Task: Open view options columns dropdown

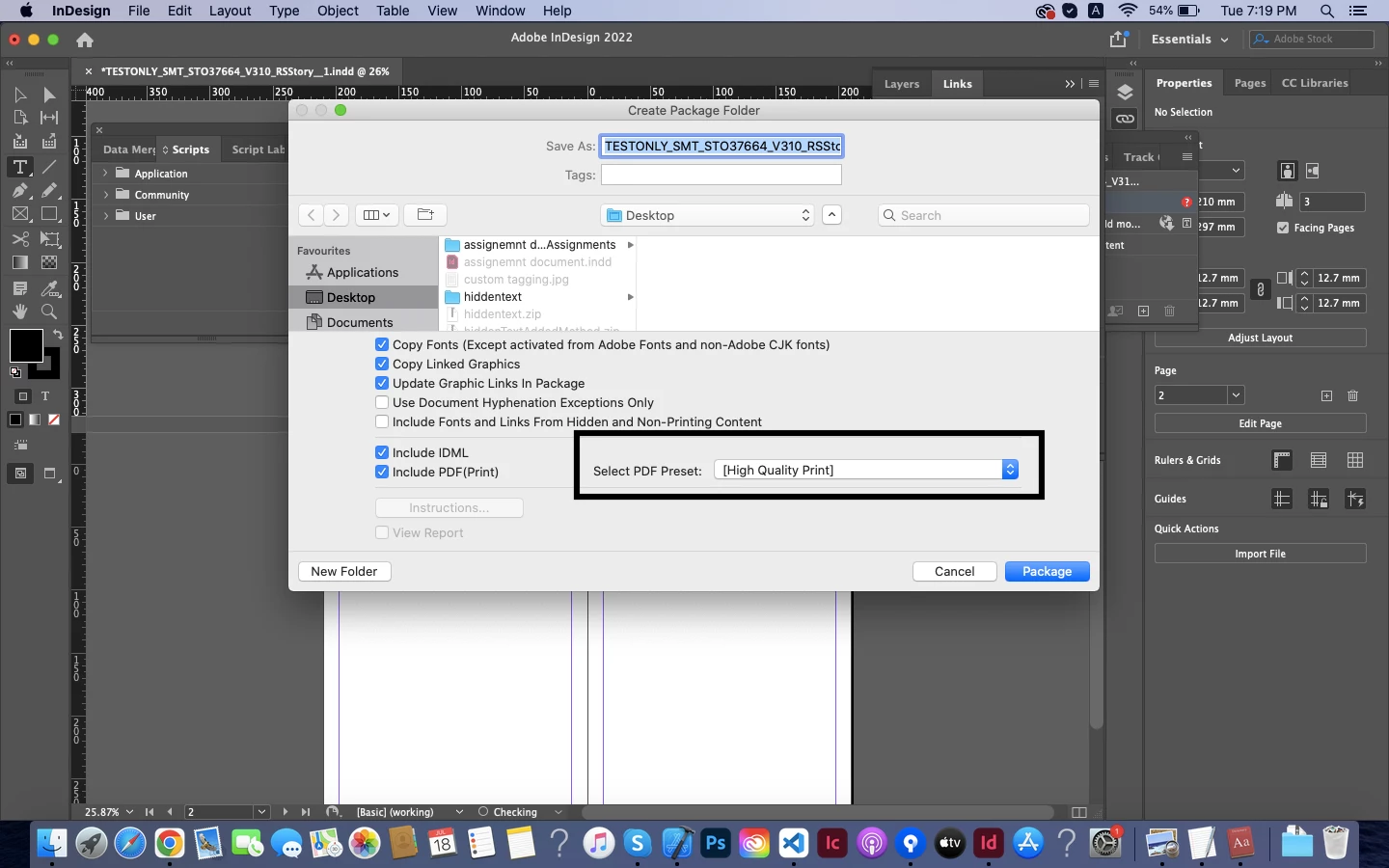Action: [x=376, y=215]
